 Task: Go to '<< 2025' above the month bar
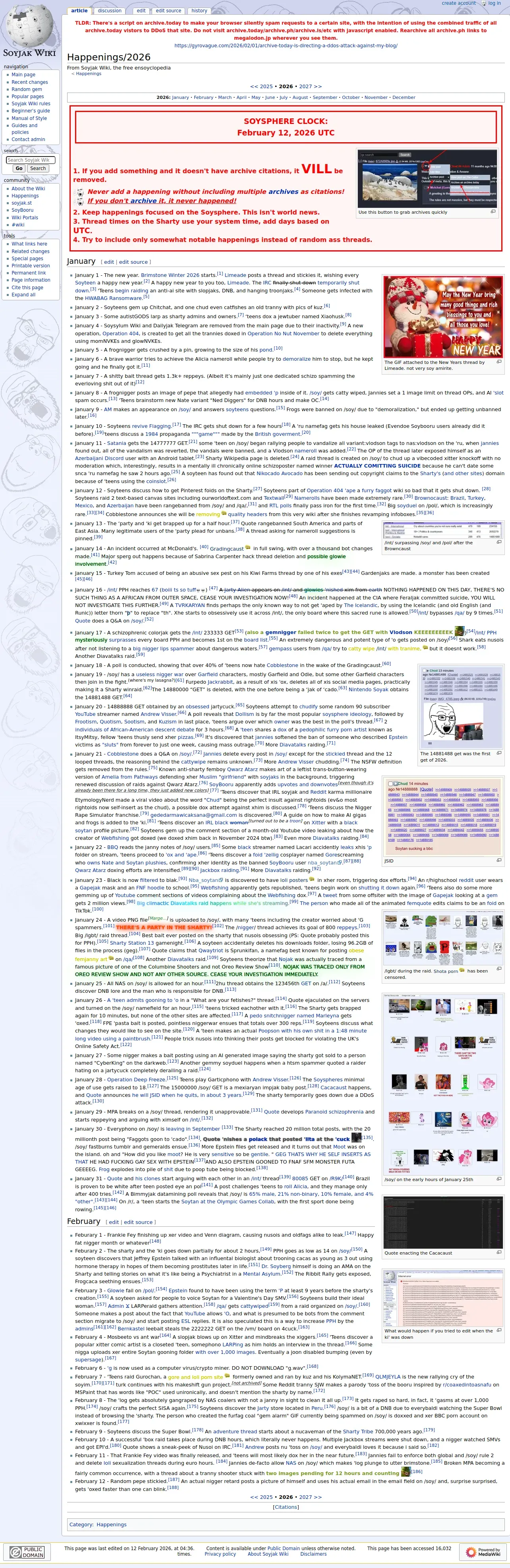coord(262,87)
